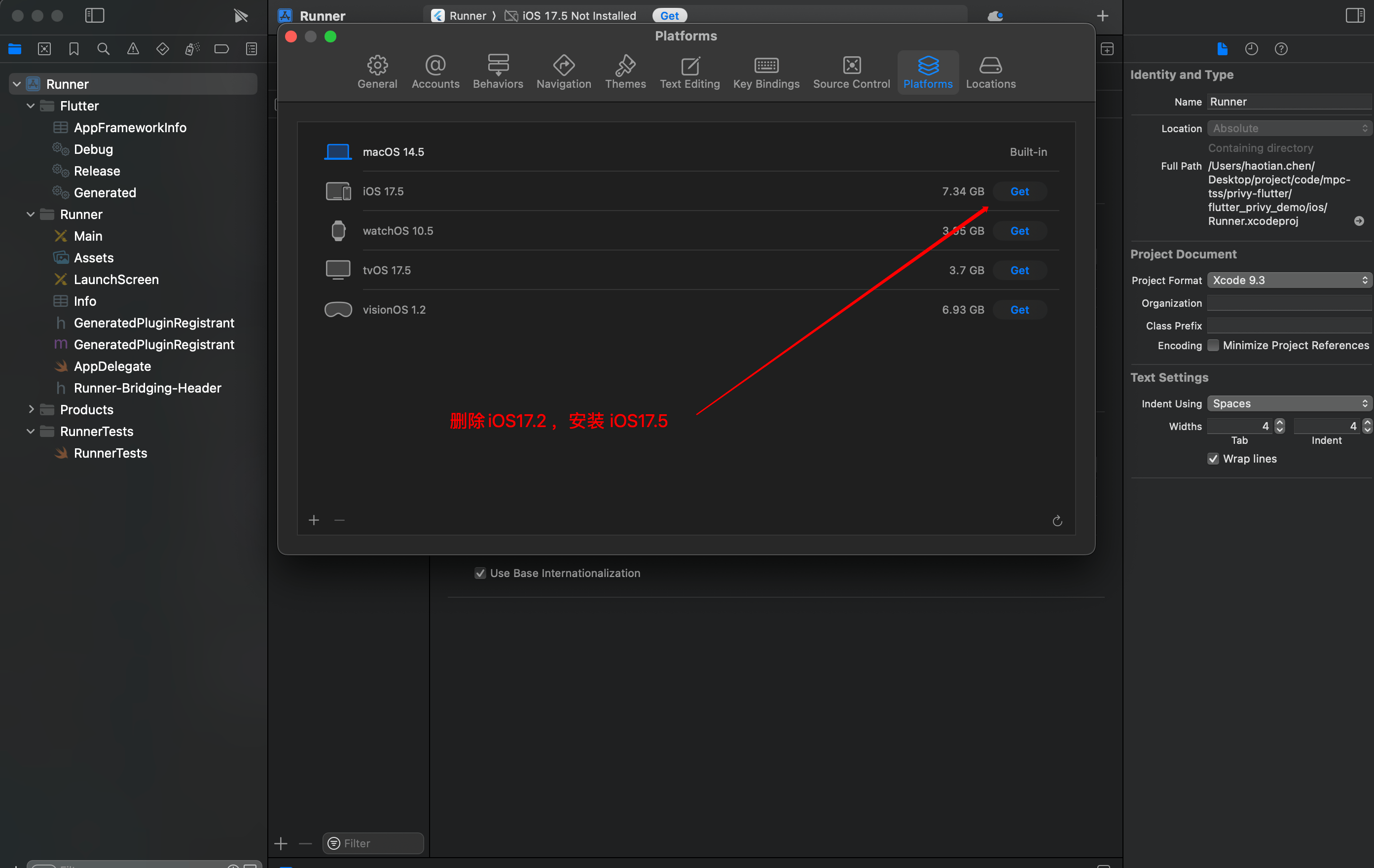
Task: Refresh the platforms list
Action: click(x=1057, y=520)
